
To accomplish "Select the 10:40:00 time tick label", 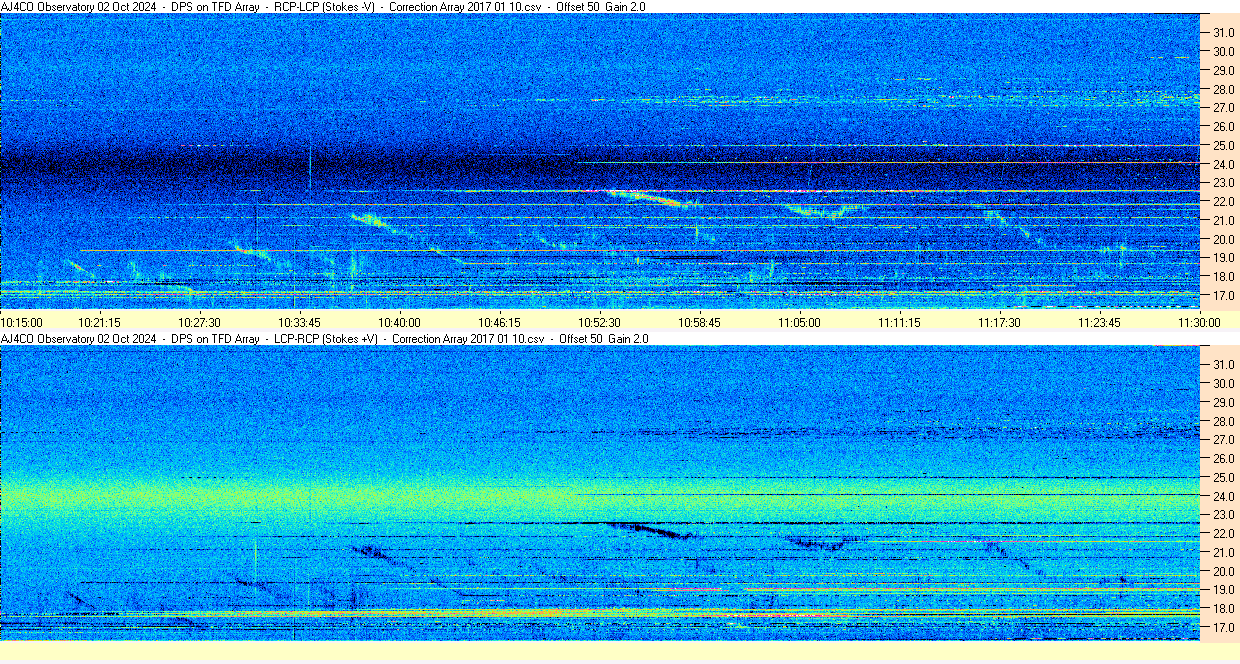I will pos(399,322).
